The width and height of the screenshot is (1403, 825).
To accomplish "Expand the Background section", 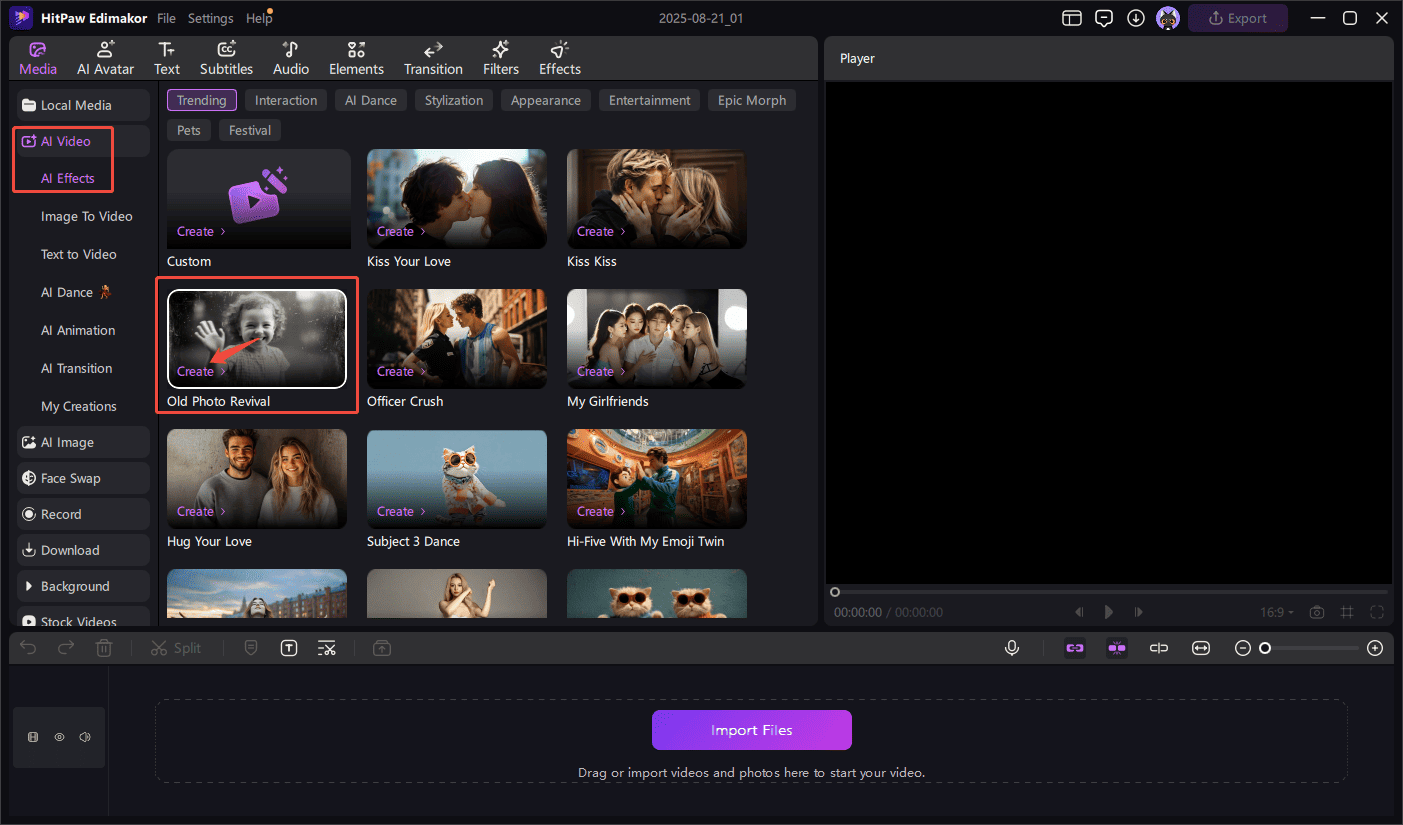I will (83, 586).
